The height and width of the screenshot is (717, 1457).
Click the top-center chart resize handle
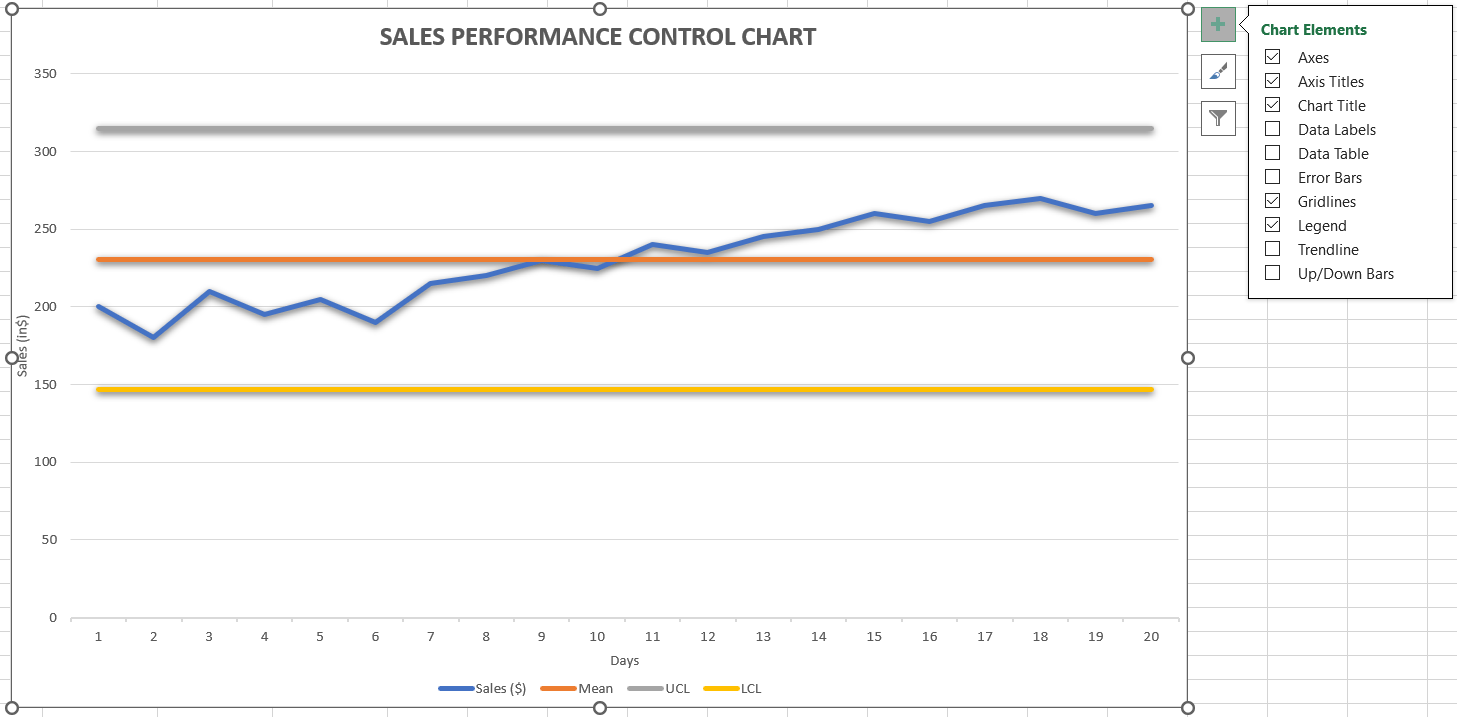pyautogui.click(x=600, y=9)
